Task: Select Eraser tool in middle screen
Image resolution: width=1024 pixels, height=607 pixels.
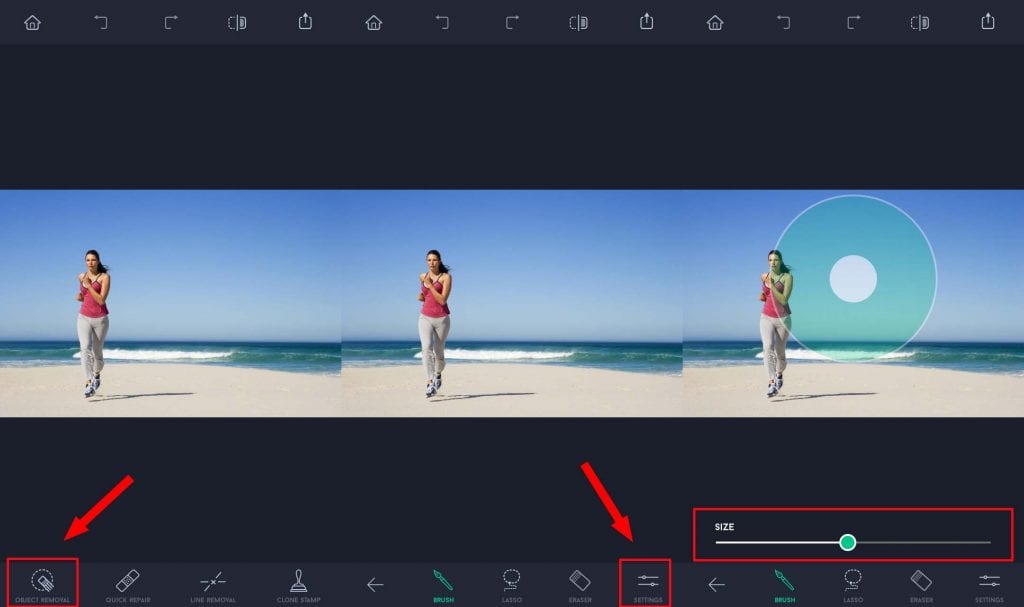Action: (580, 585)
